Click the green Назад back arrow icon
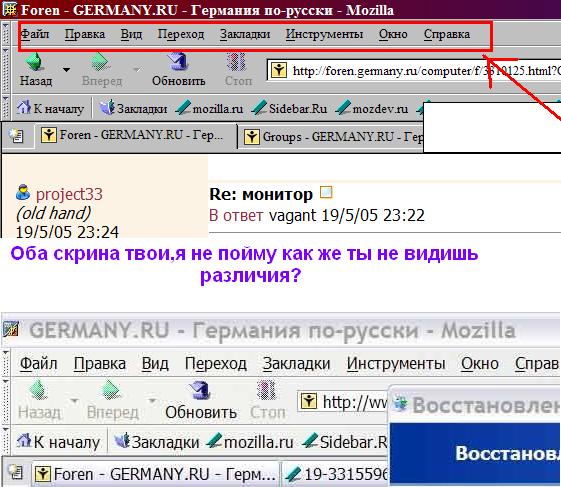The height and width of the screenshot is (487, 561). click(35, 62)
